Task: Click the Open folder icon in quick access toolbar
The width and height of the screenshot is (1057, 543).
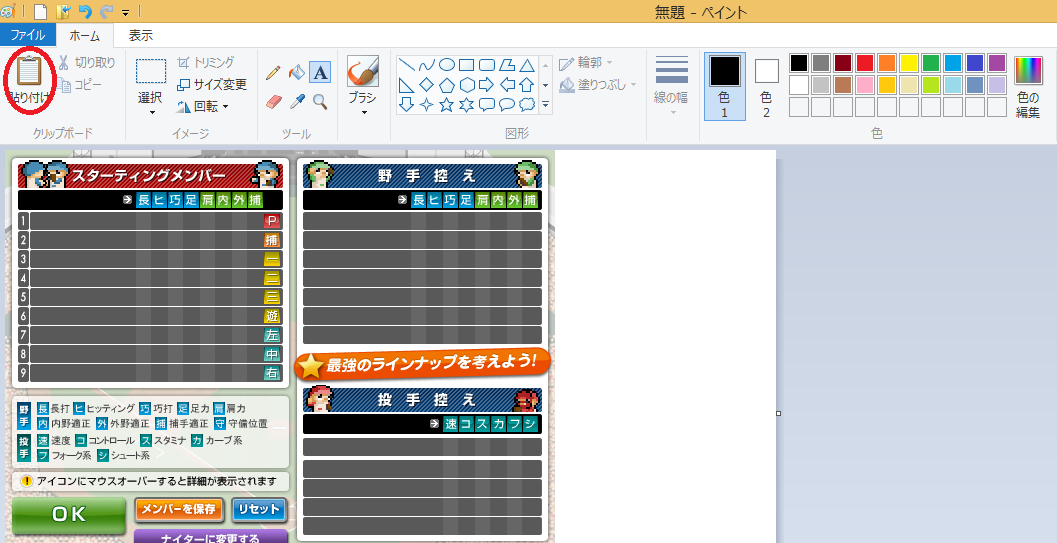Action: pyautogui.click(x=63, y=11)
